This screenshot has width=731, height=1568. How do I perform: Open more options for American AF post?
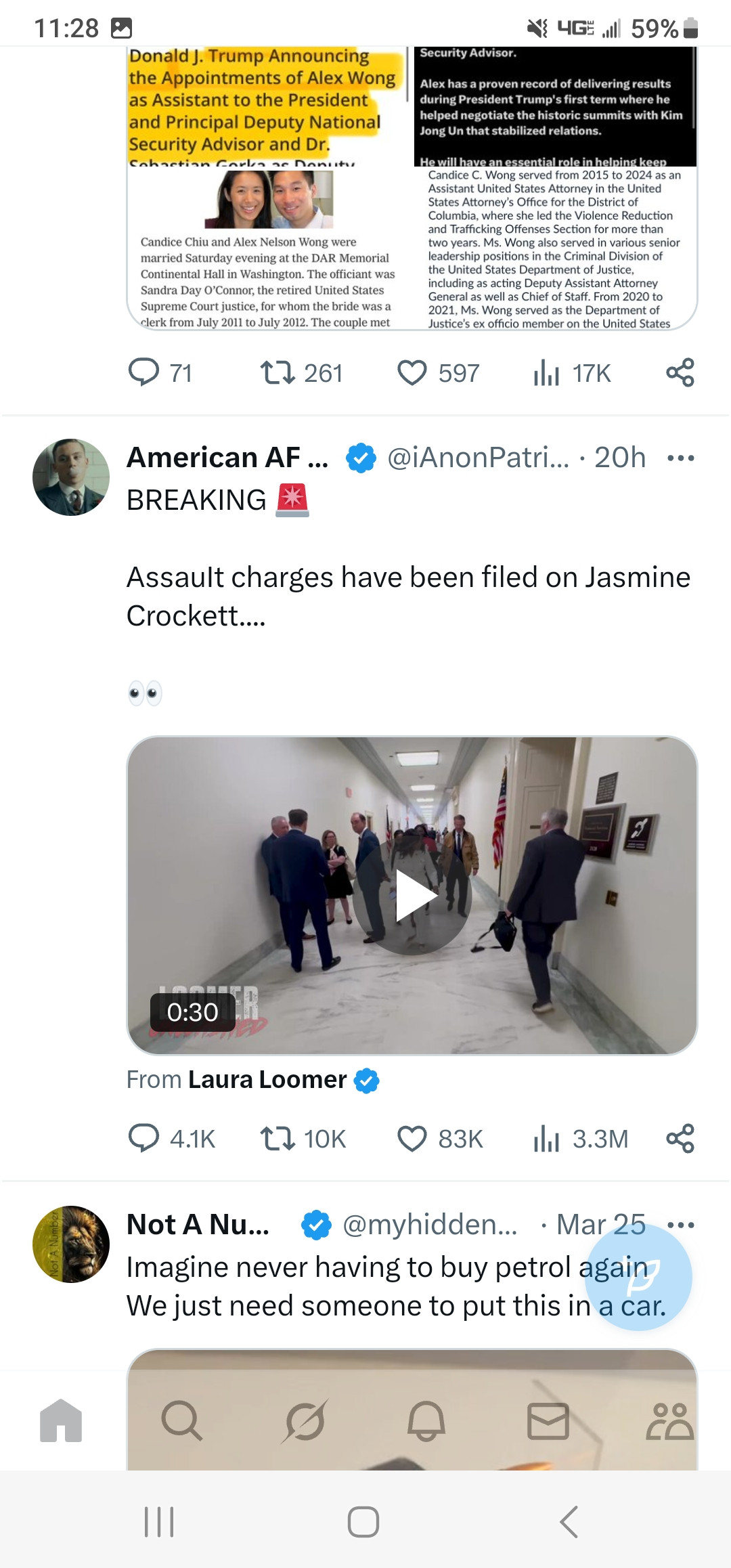(x=680, y=458)
